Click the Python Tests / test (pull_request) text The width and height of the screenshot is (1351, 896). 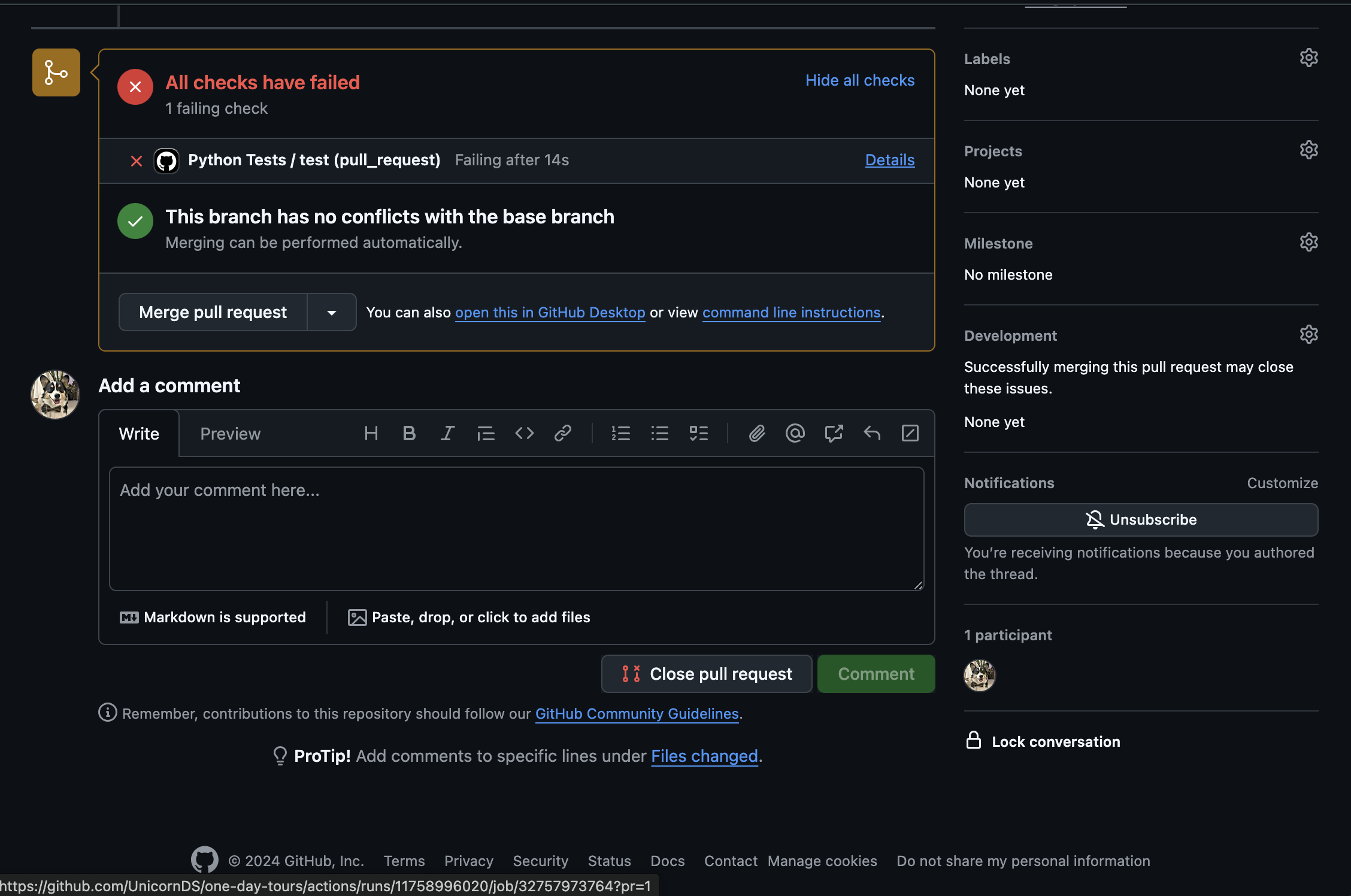(x=314, y=160)
